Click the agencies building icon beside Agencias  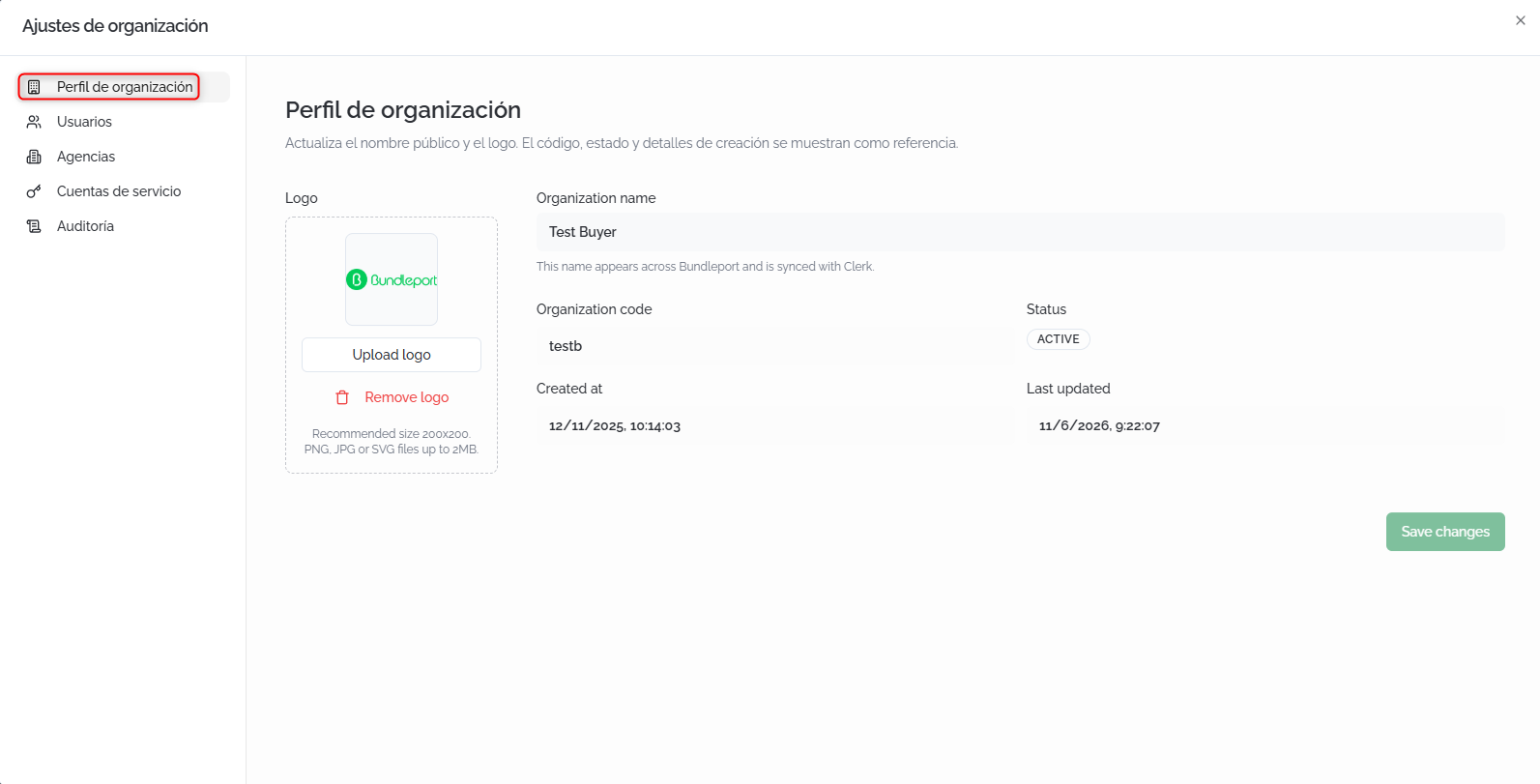34,157
